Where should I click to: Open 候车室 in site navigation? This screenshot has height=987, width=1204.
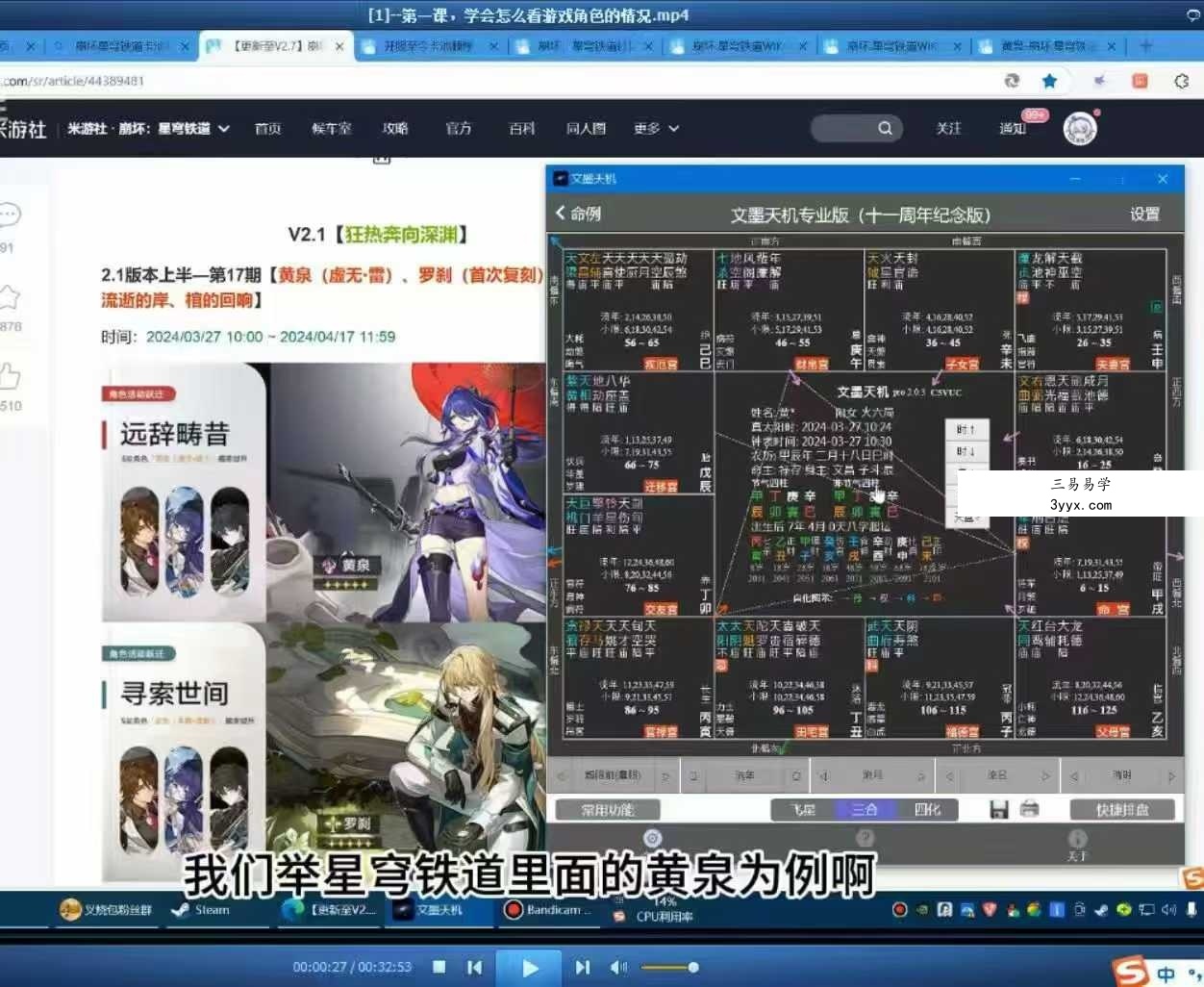[x=332, y=128]
